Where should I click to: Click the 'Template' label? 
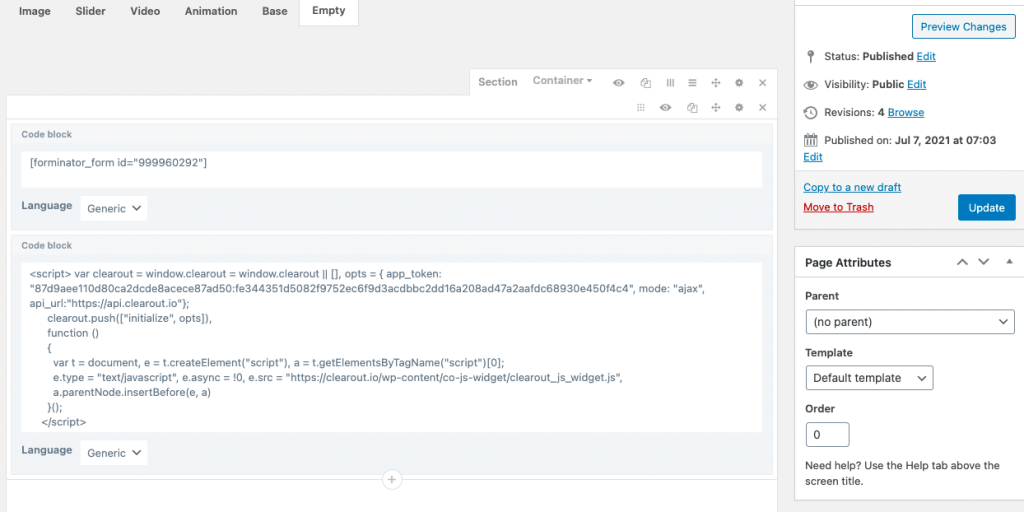pos(829,353)
